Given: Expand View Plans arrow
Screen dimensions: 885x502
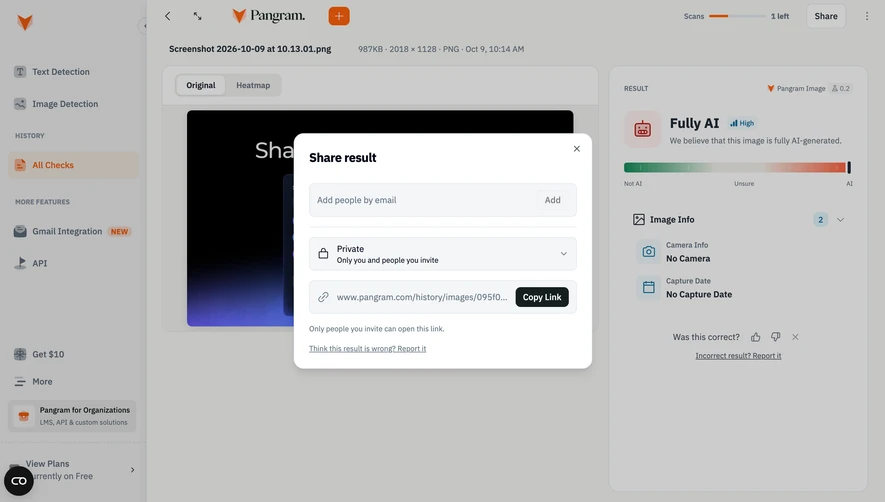Looking at the screenshot, I should pyautogui.click(x=133, y=470).
